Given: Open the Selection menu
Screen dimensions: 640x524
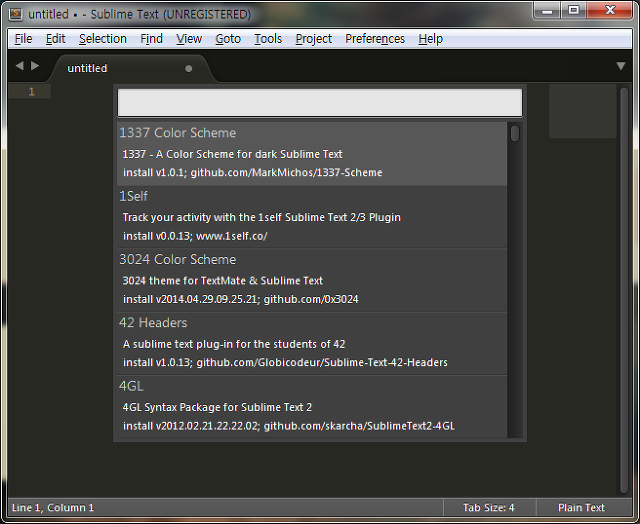Looking at the screenshot, I should [x=103, y=39].
